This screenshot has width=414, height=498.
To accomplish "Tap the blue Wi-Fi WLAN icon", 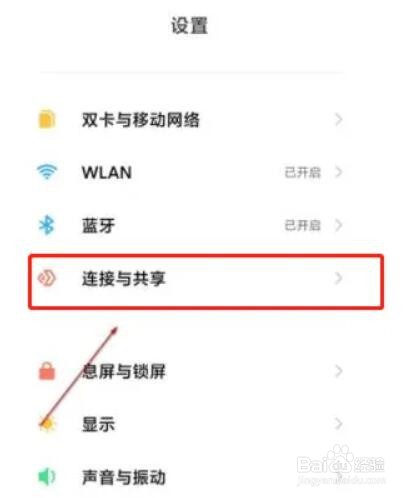I will point(47,172).
